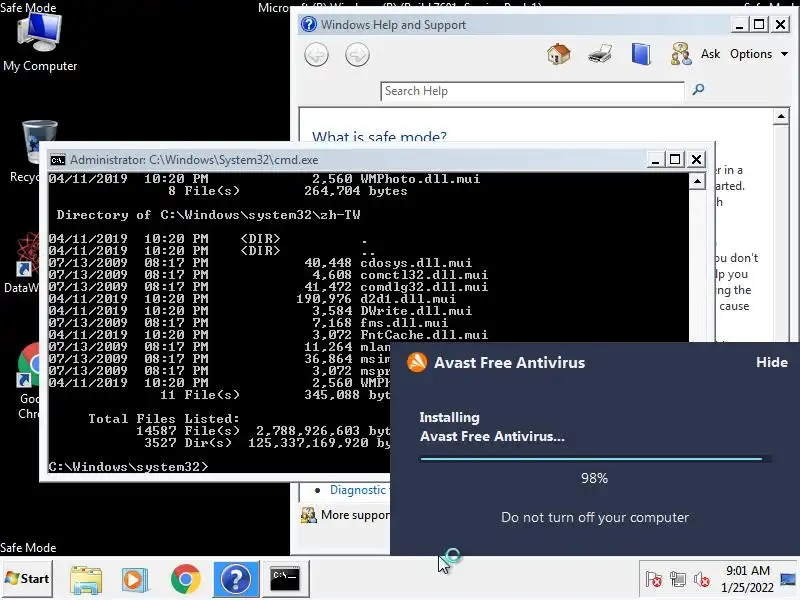This screenshot has width=800, height=600.
Task: Open Browse Help book icon
Action: click(641, 54)
